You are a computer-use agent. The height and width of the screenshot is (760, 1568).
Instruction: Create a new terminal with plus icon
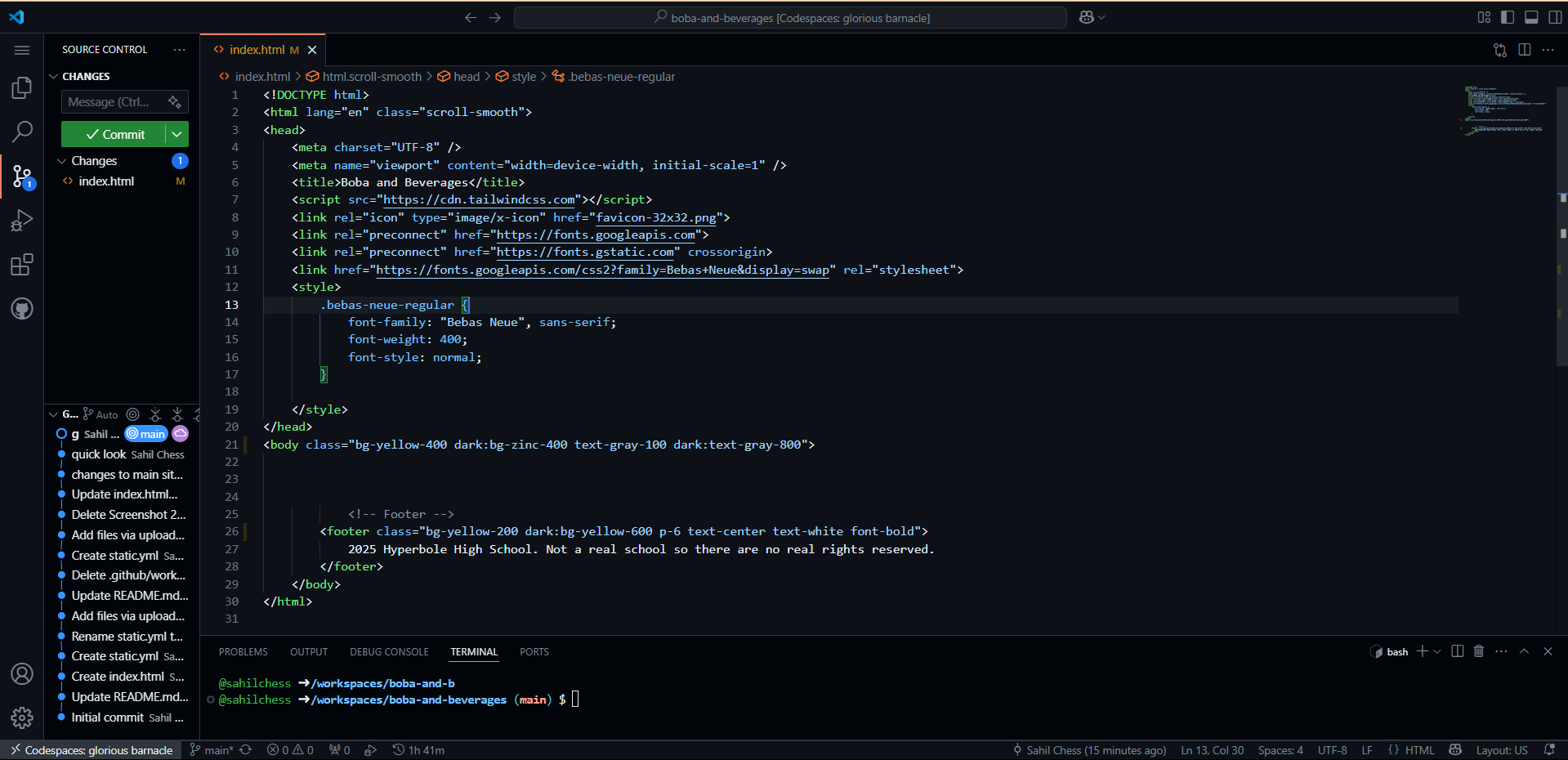(x=1423, y=651)
